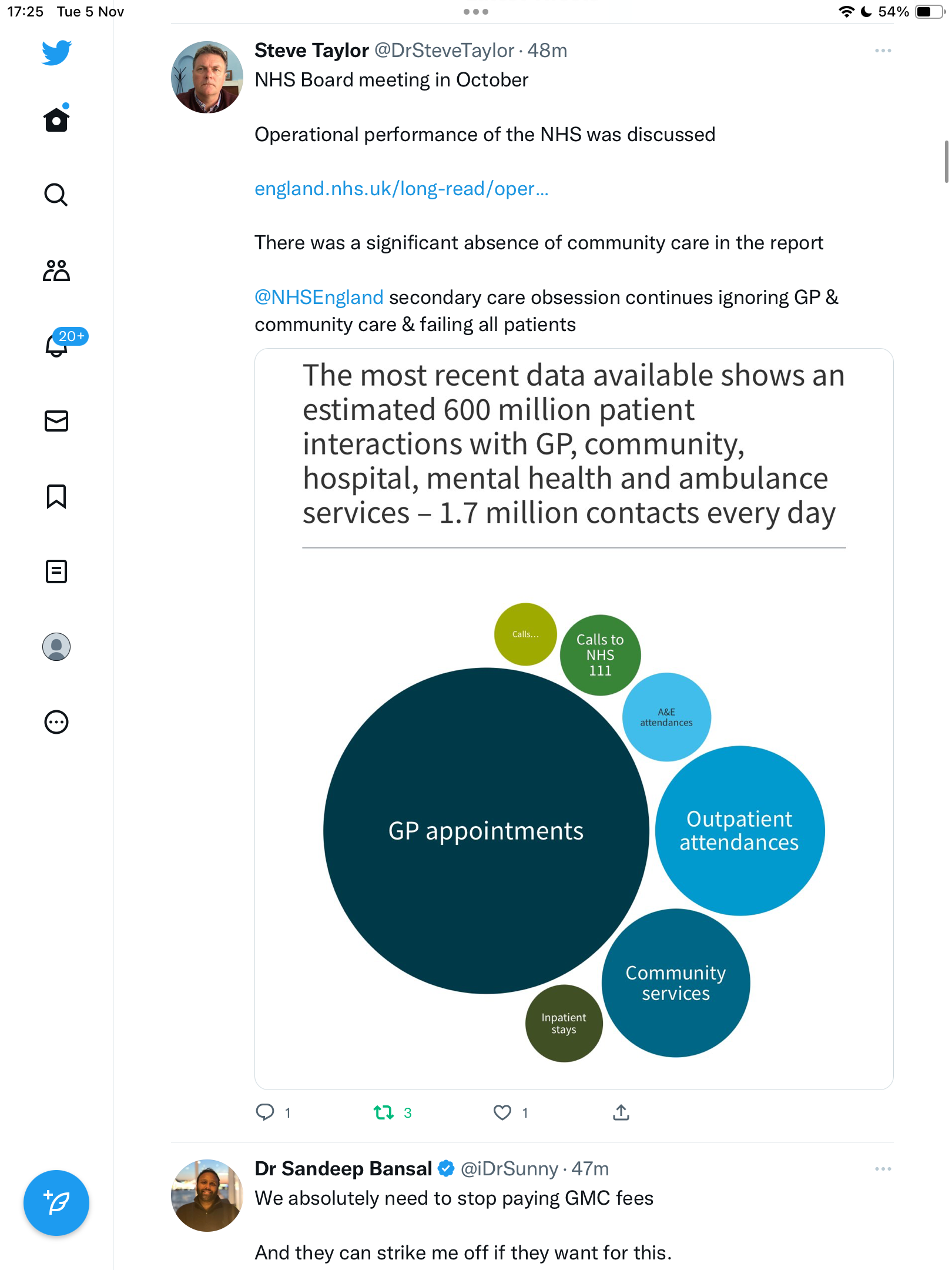Open the Twitter bird logo
This screenshot has height=1270, width=952.
click(x=56, y=52)
